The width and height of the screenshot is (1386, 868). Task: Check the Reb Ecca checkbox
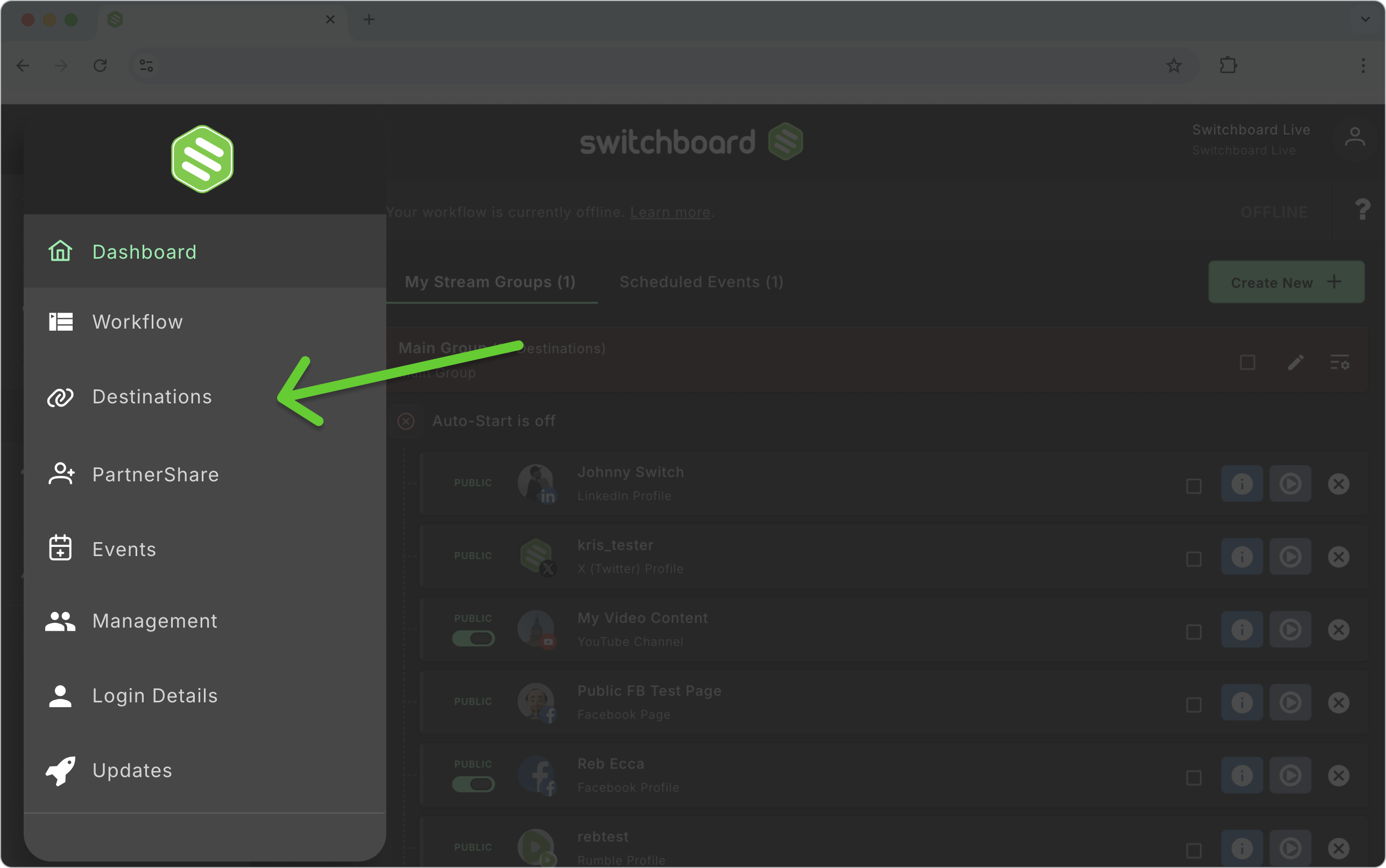click(x=1194, y=778)
